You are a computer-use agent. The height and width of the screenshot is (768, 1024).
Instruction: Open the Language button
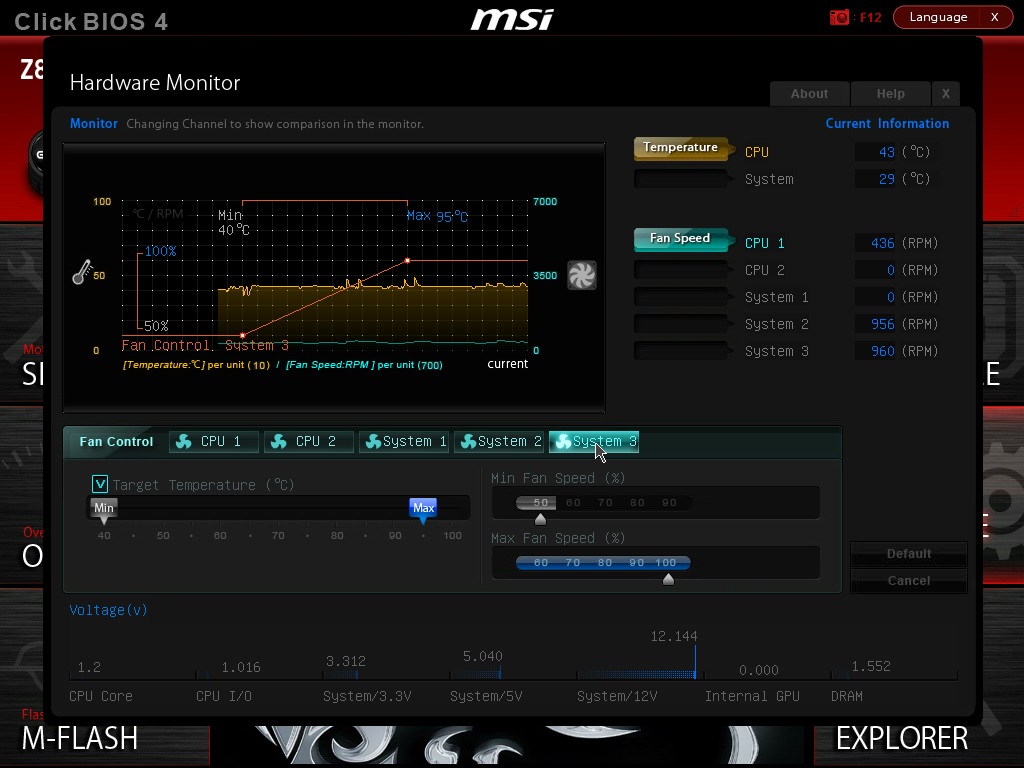(x=938, y=17)
